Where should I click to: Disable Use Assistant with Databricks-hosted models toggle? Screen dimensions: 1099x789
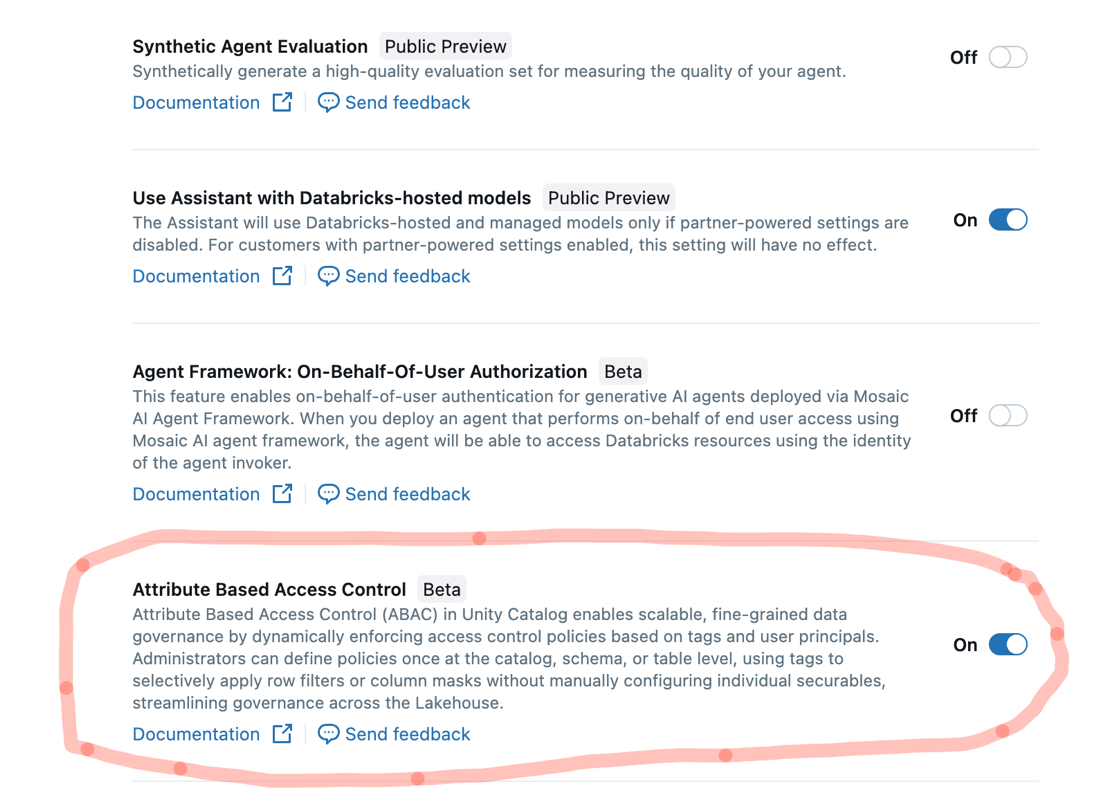pyautogui.click(x=1008, y=220)
